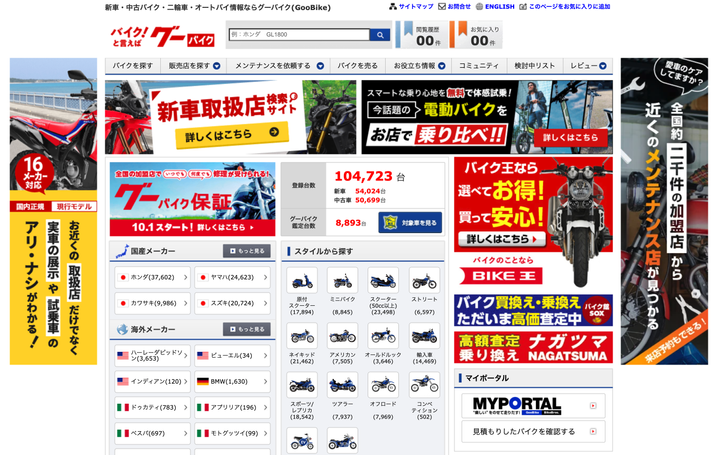Image resolution: width=720 pixels, height=455 pixels.
Task: Click the search input field
Action: click(x=299, y=34)
